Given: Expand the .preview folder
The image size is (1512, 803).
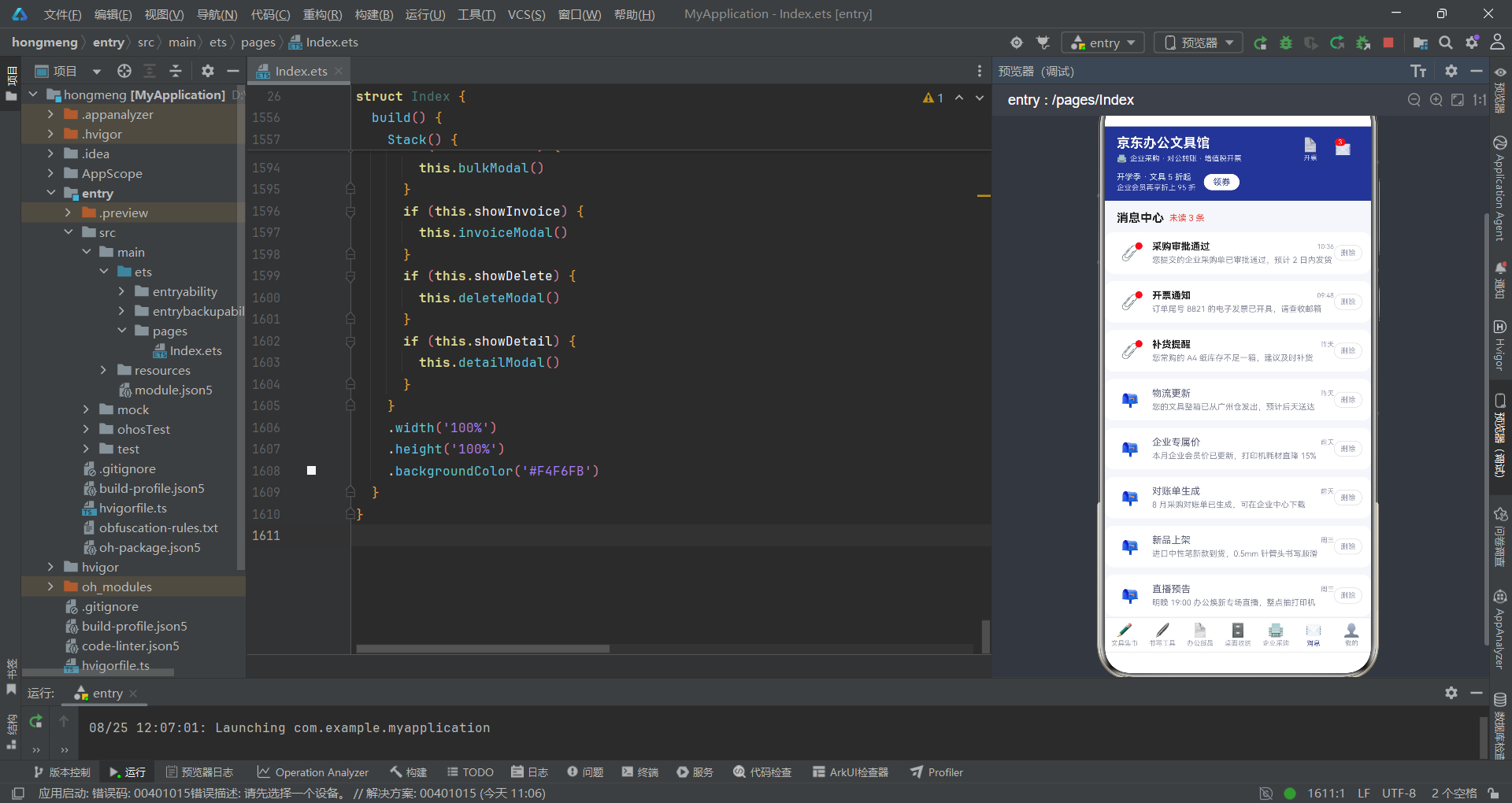Looking at the screenshot, I should [68, 213].
